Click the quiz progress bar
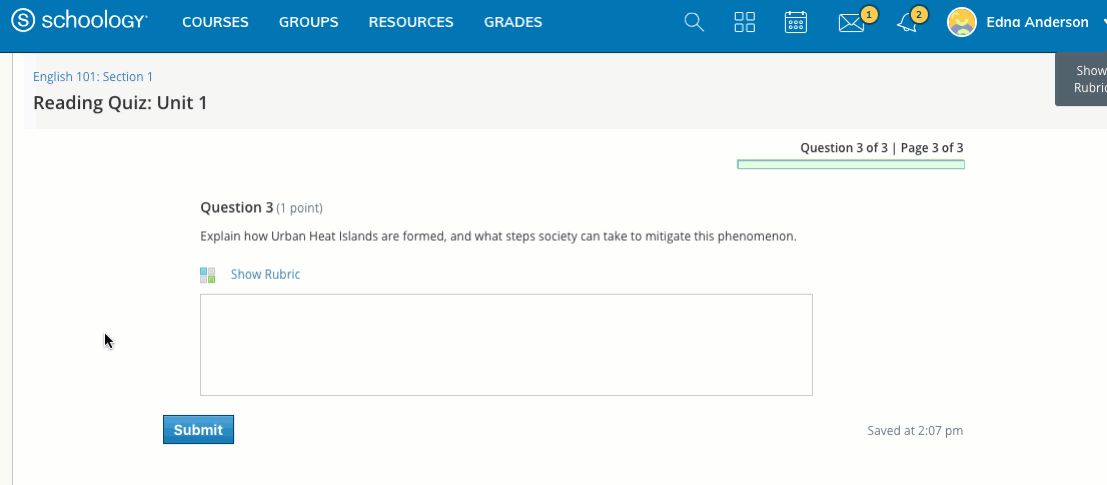1107x485 pixels. (850, 165)
